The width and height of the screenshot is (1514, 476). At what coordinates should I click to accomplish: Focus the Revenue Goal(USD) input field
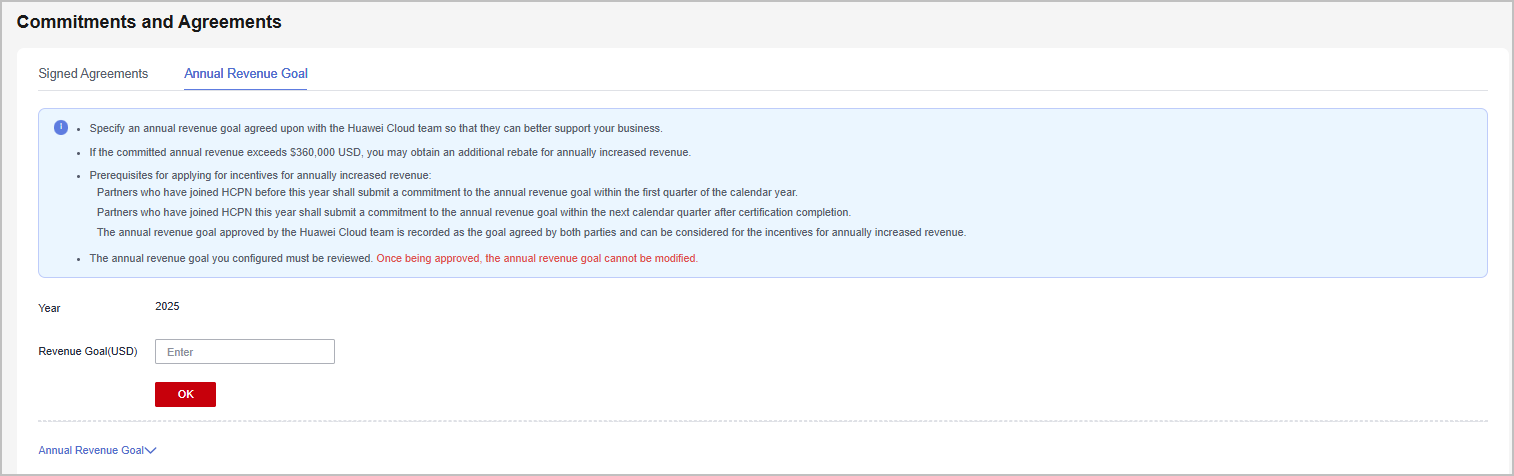[245, 352]
